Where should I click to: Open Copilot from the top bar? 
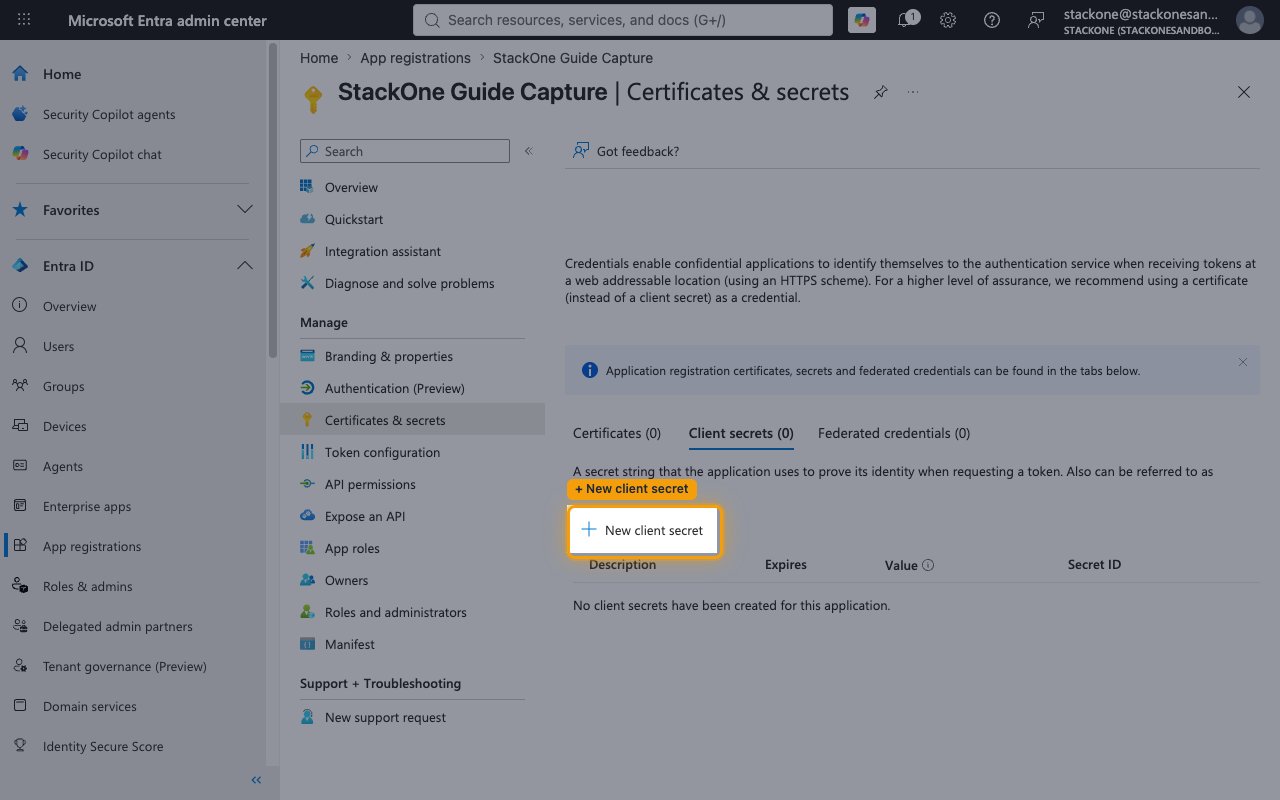coord(861,20)
